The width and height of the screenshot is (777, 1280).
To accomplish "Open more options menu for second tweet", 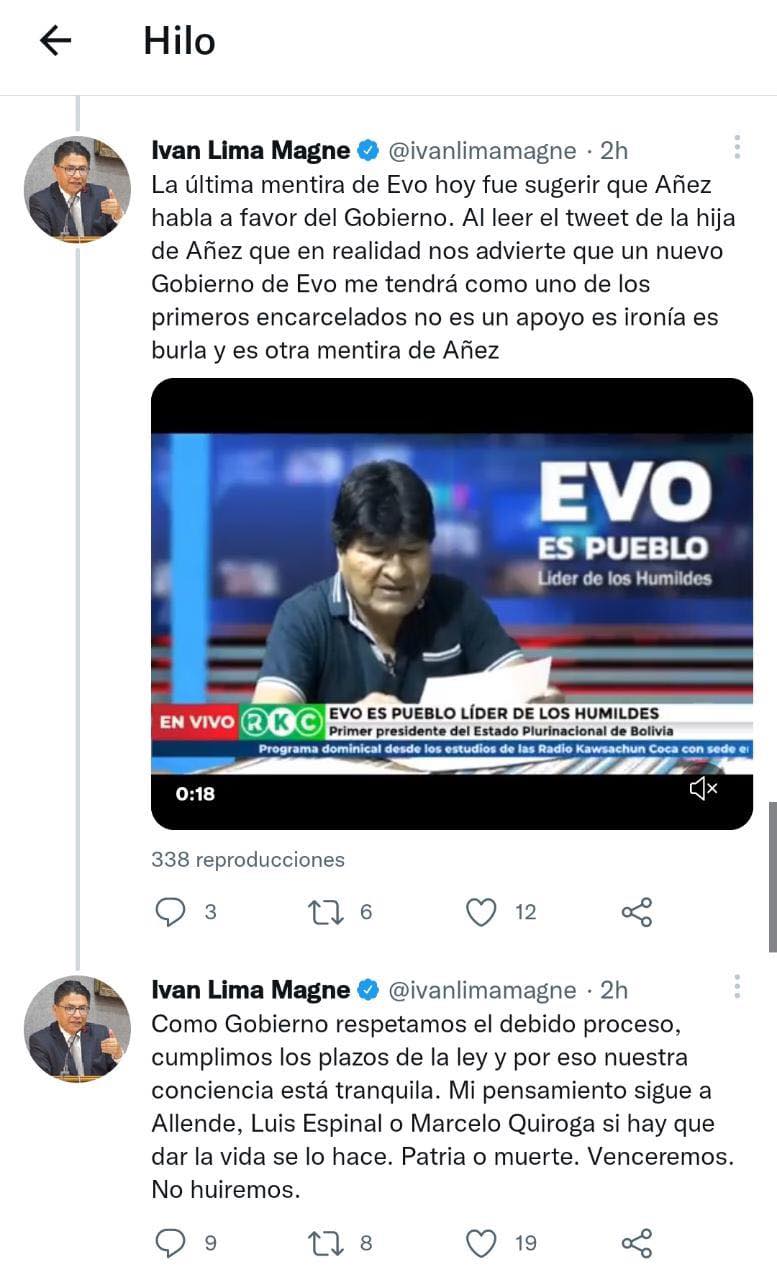I will click(x=737, y=987).
